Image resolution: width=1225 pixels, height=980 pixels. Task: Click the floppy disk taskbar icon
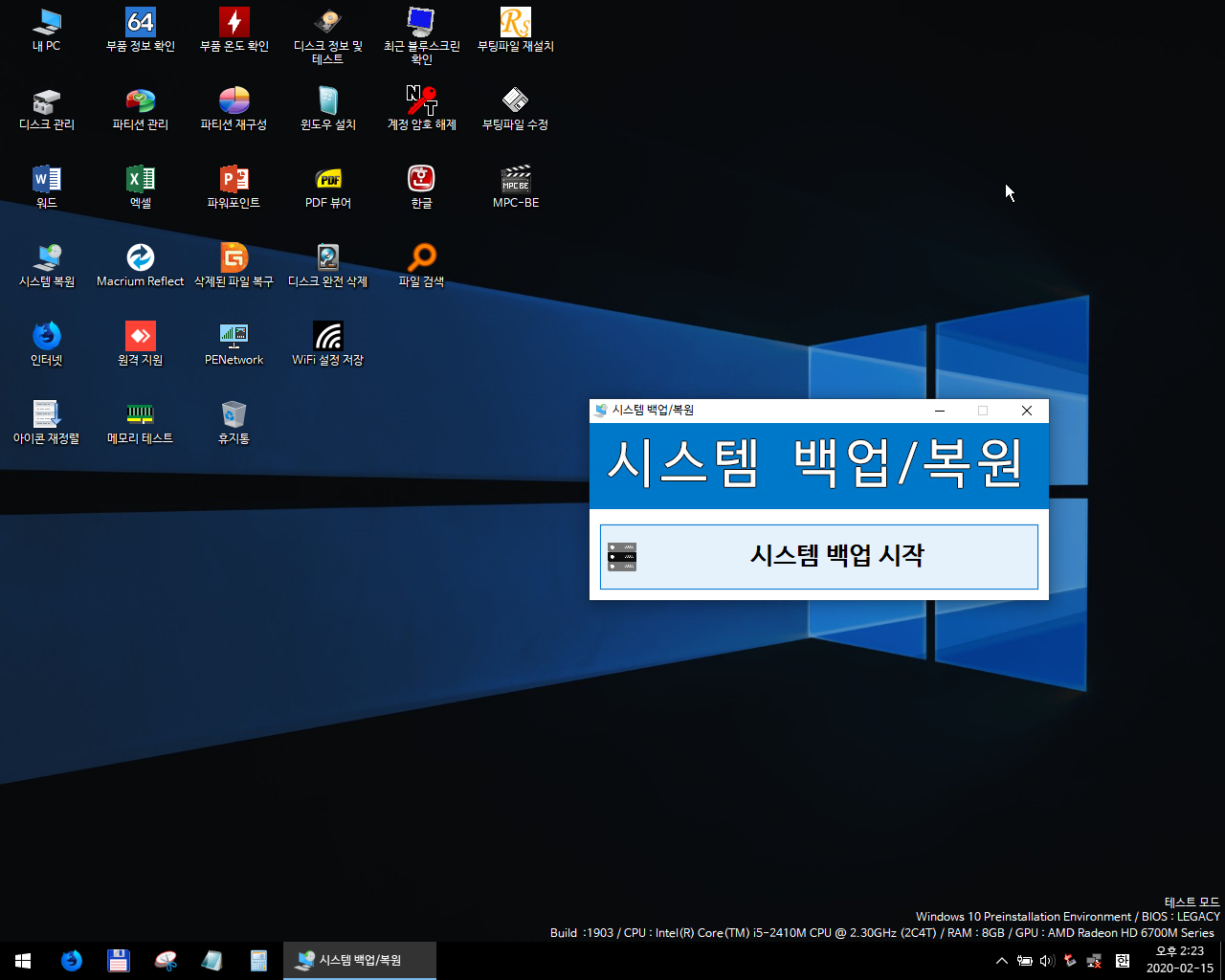coord(119,961)
